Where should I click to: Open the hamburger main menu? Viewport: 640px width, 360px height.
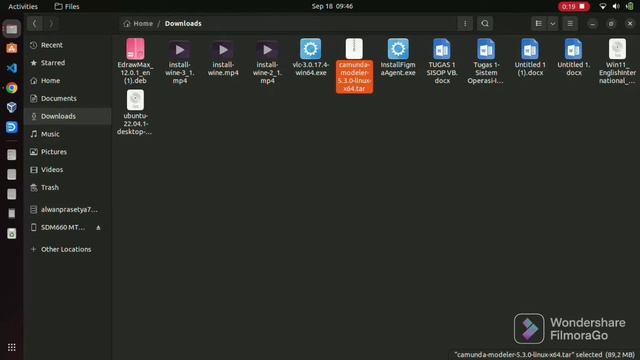570,23
